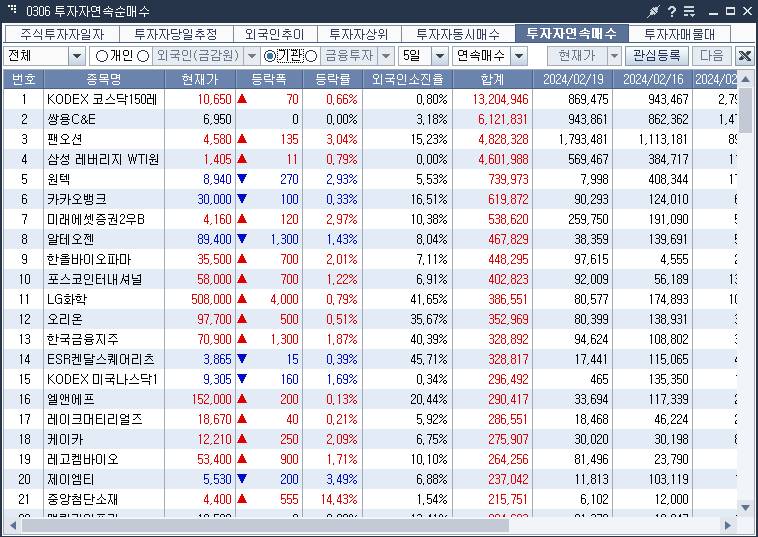The width and height of the screenshot is (758, 537).
Task: Sort by the 등락률 column header
Action: tap(333, 79)
